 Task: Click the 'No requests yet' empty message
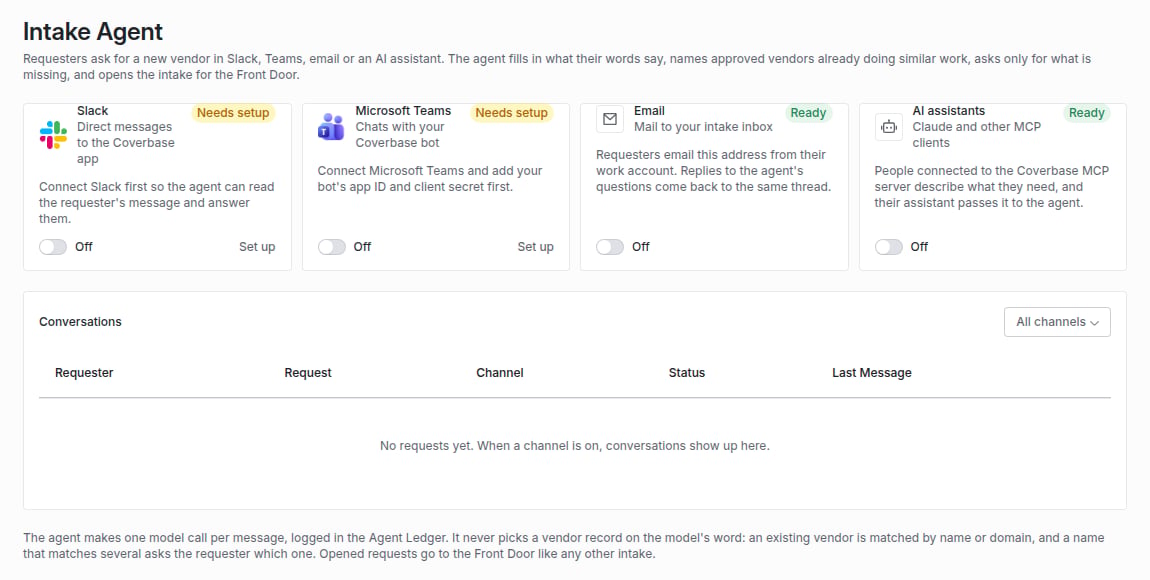pos(575,446)
